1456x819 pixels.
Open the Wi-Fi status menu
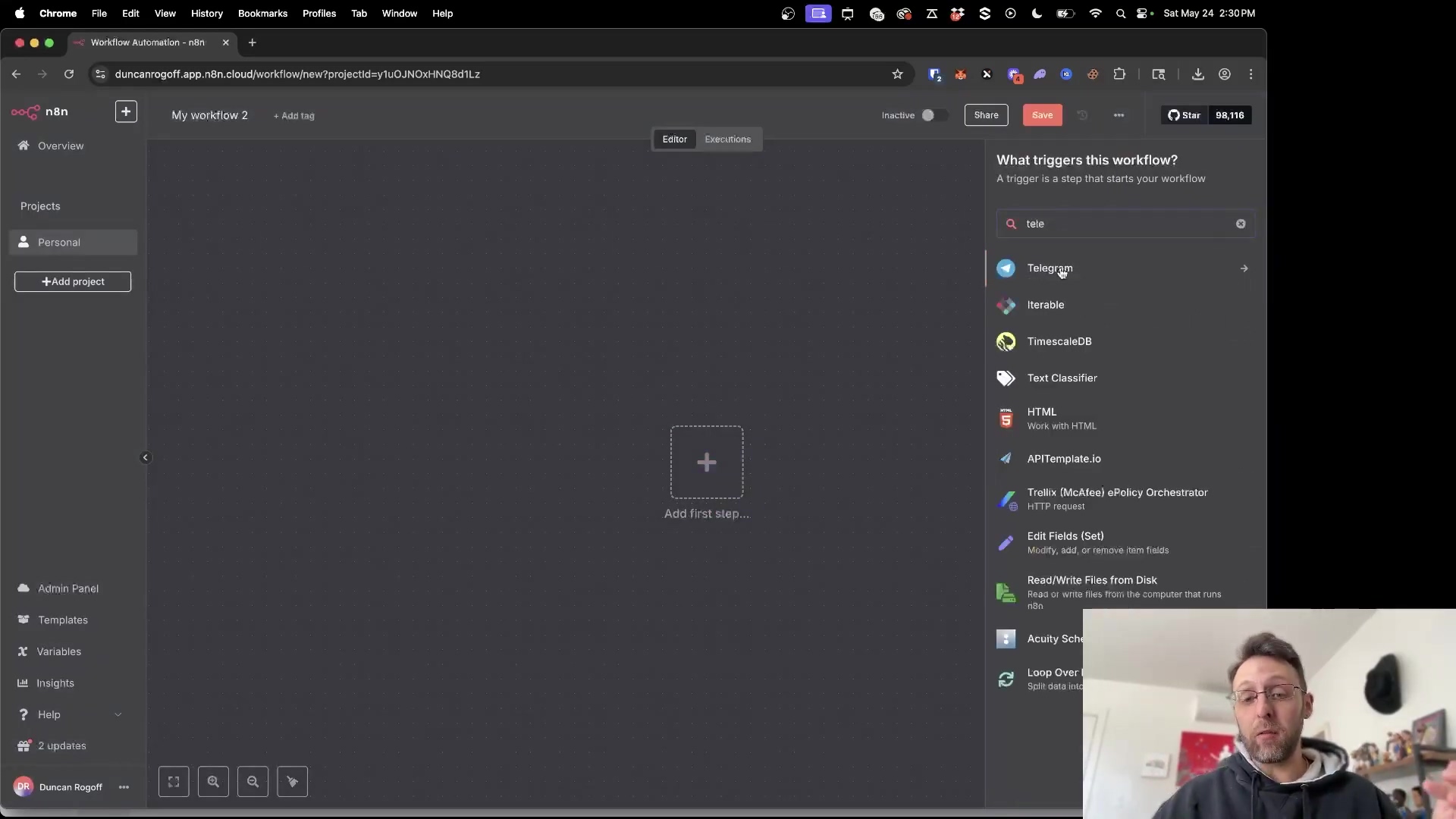[x=1095, y=13]
